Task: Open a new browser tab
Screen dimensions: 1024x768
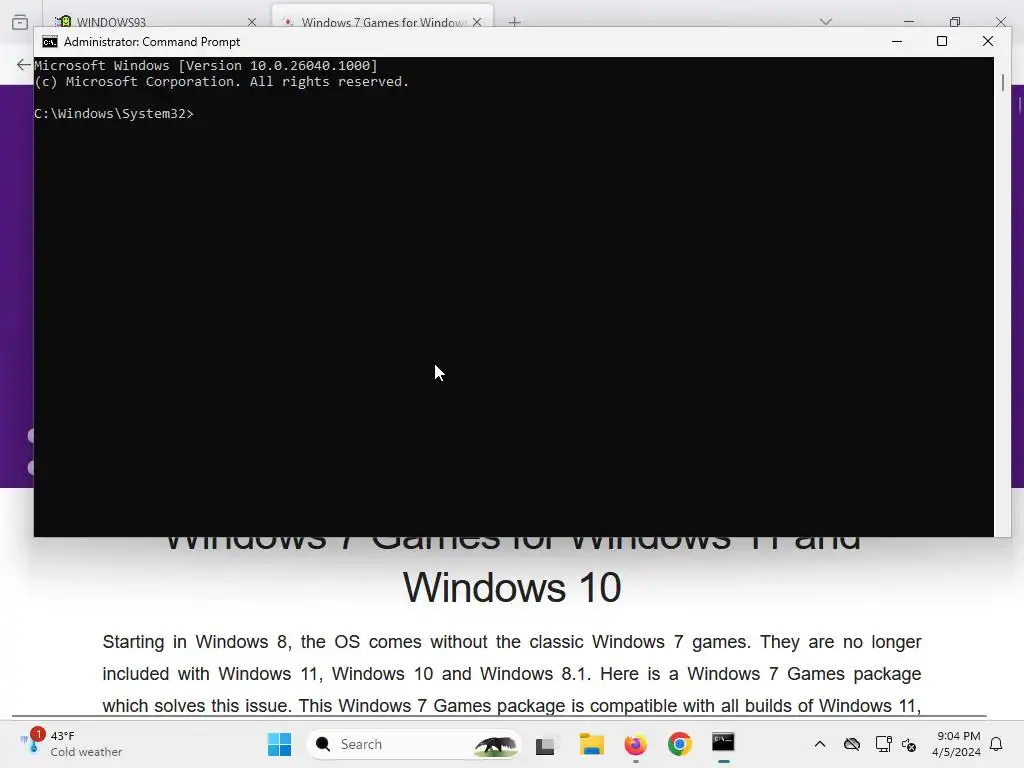Action: click(x=515, y=22)
